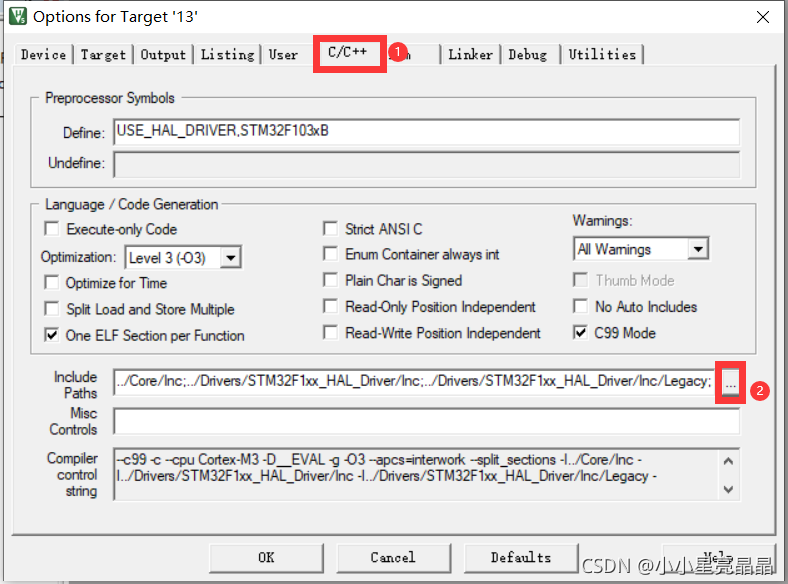Viewport: 788px width, 584px height.
Task: Click the Defaults button
Action: coord(521,557)
